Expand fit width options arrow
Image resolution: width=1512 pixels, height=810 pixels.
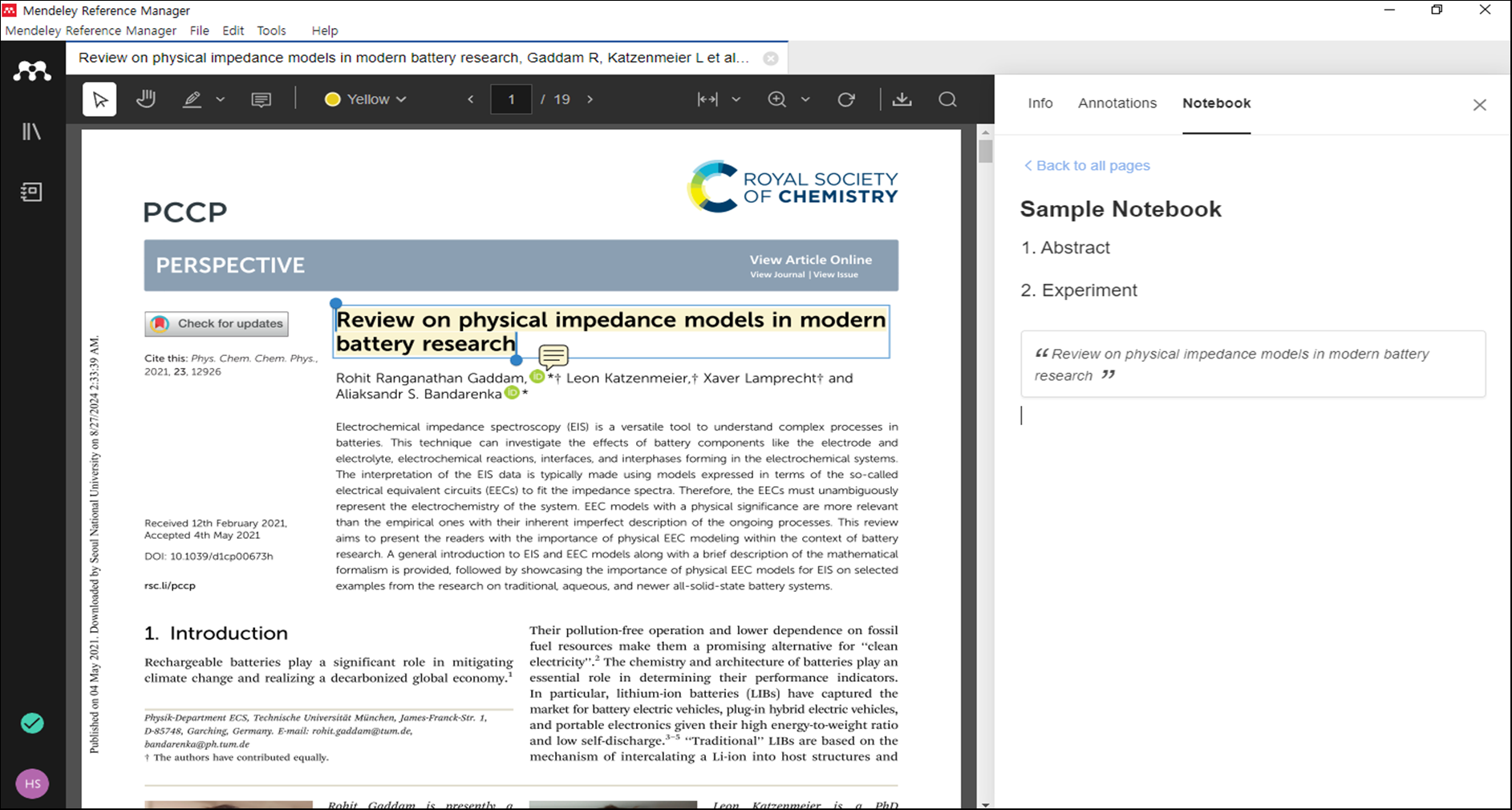pyautogui.click(x=736, y=99)
